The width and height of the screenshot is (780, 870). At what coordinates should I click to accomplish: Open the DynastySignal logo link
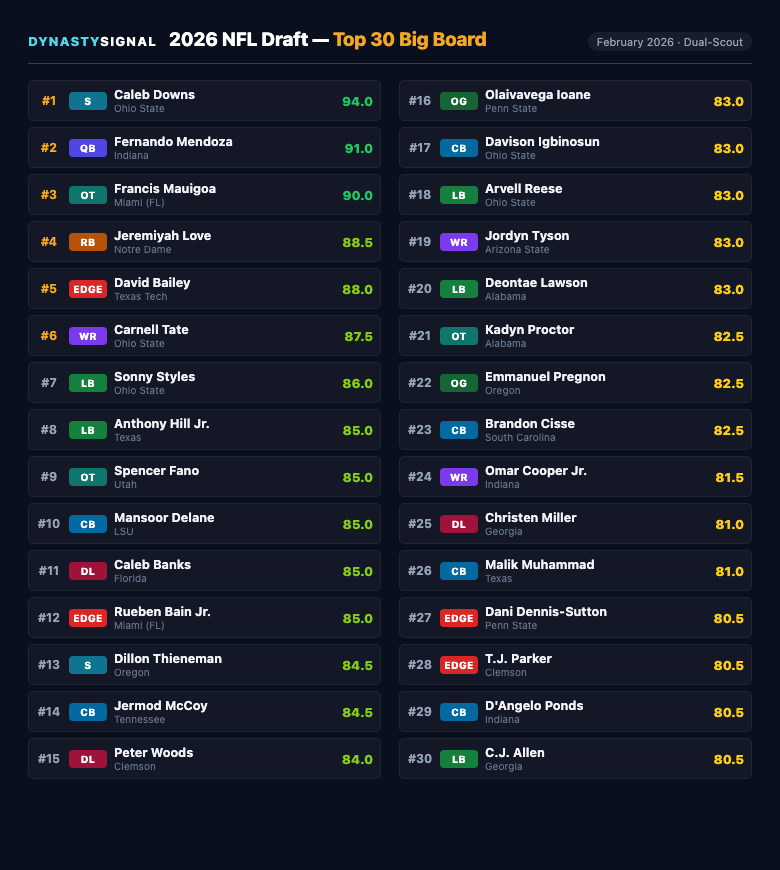point(92,42)
